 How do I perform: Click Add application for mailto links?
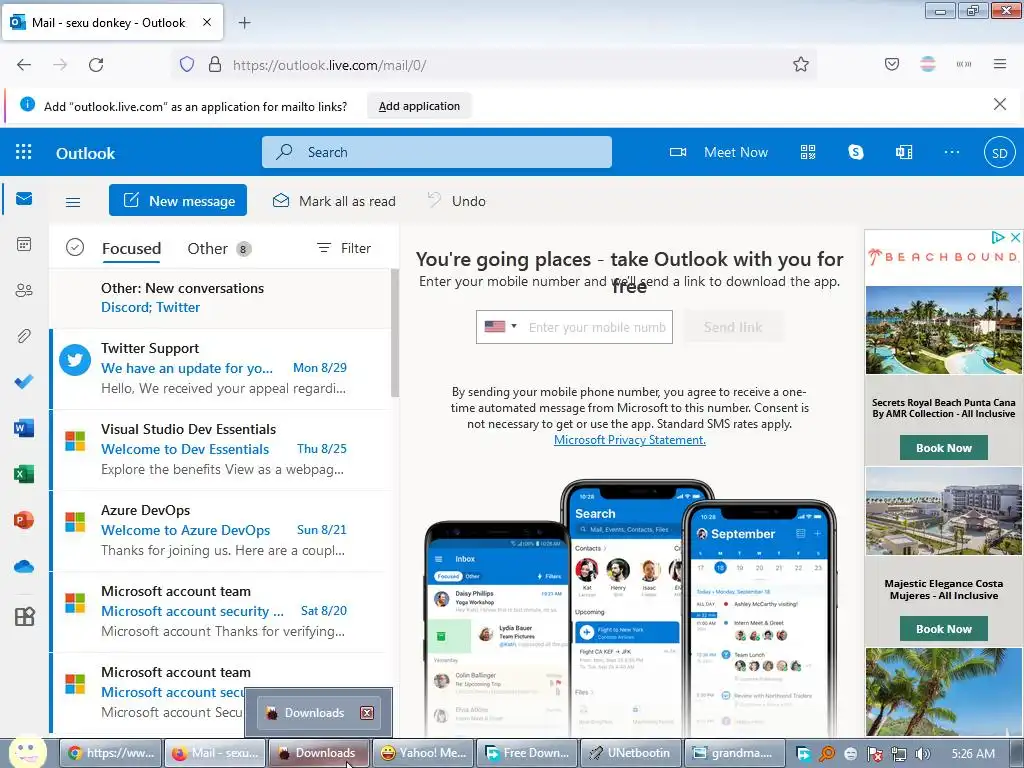click(x=419, y=106)
